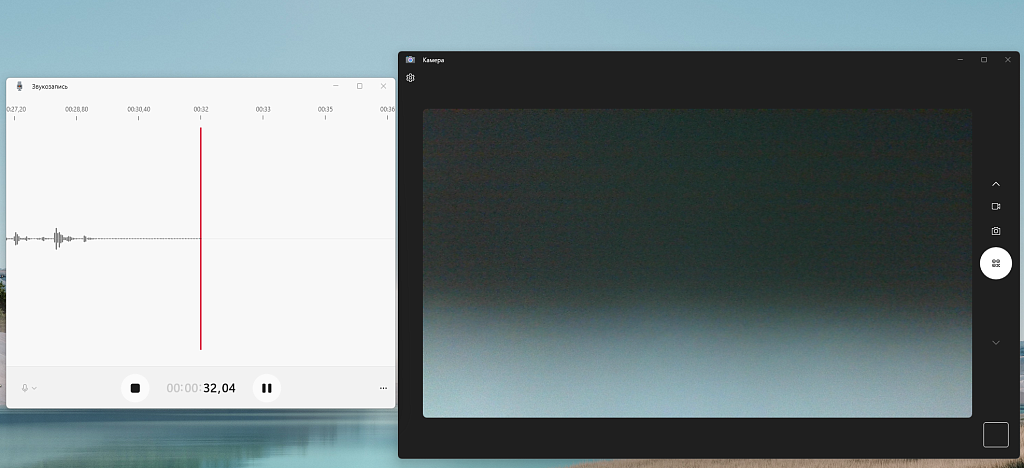Viewport: 1024px width, 468px height.
Task: Stop the sound recording
Action: pyautogui.click(x=135, y=388)
